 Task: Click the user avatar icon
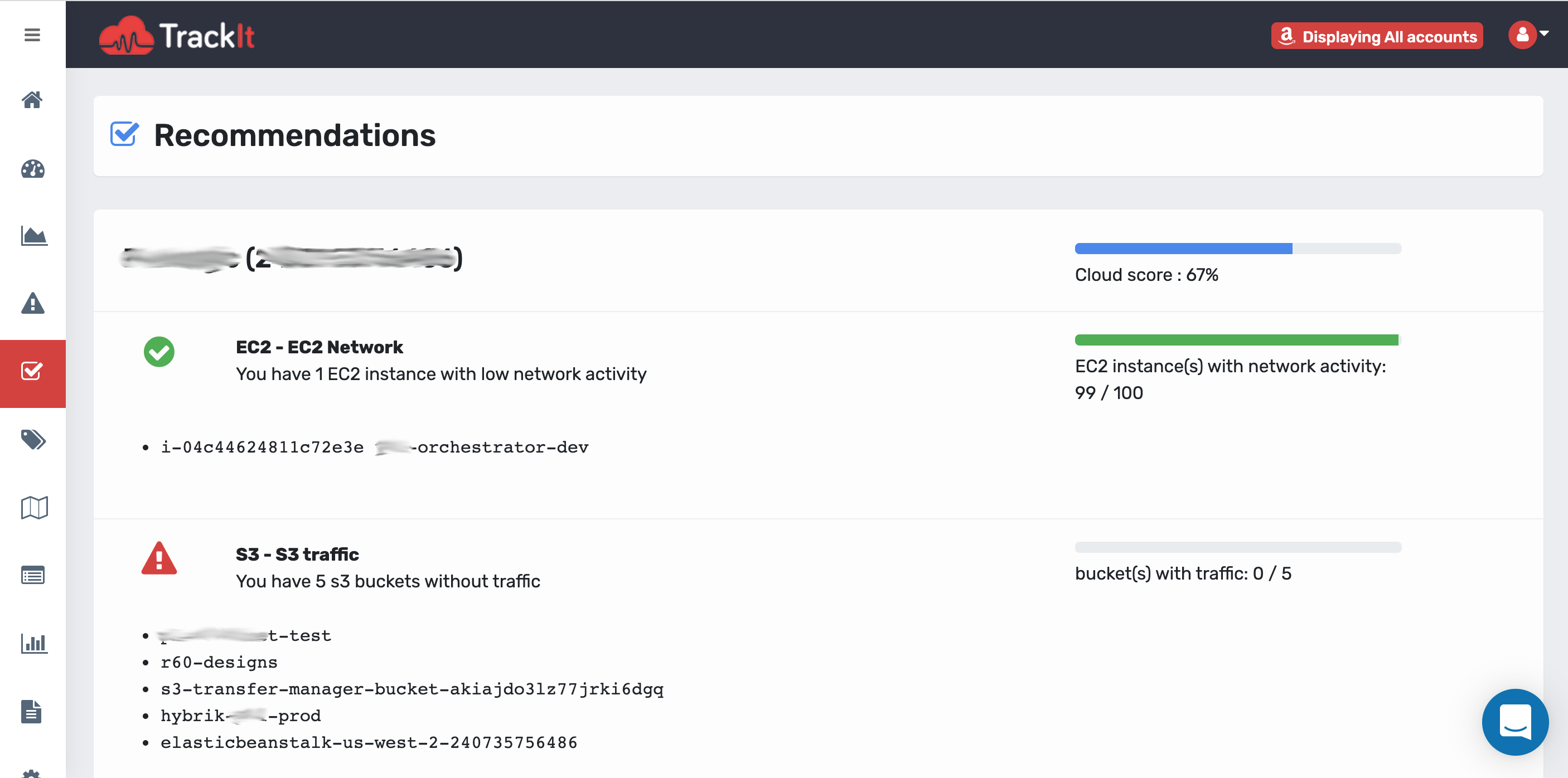coord(1522,35)
